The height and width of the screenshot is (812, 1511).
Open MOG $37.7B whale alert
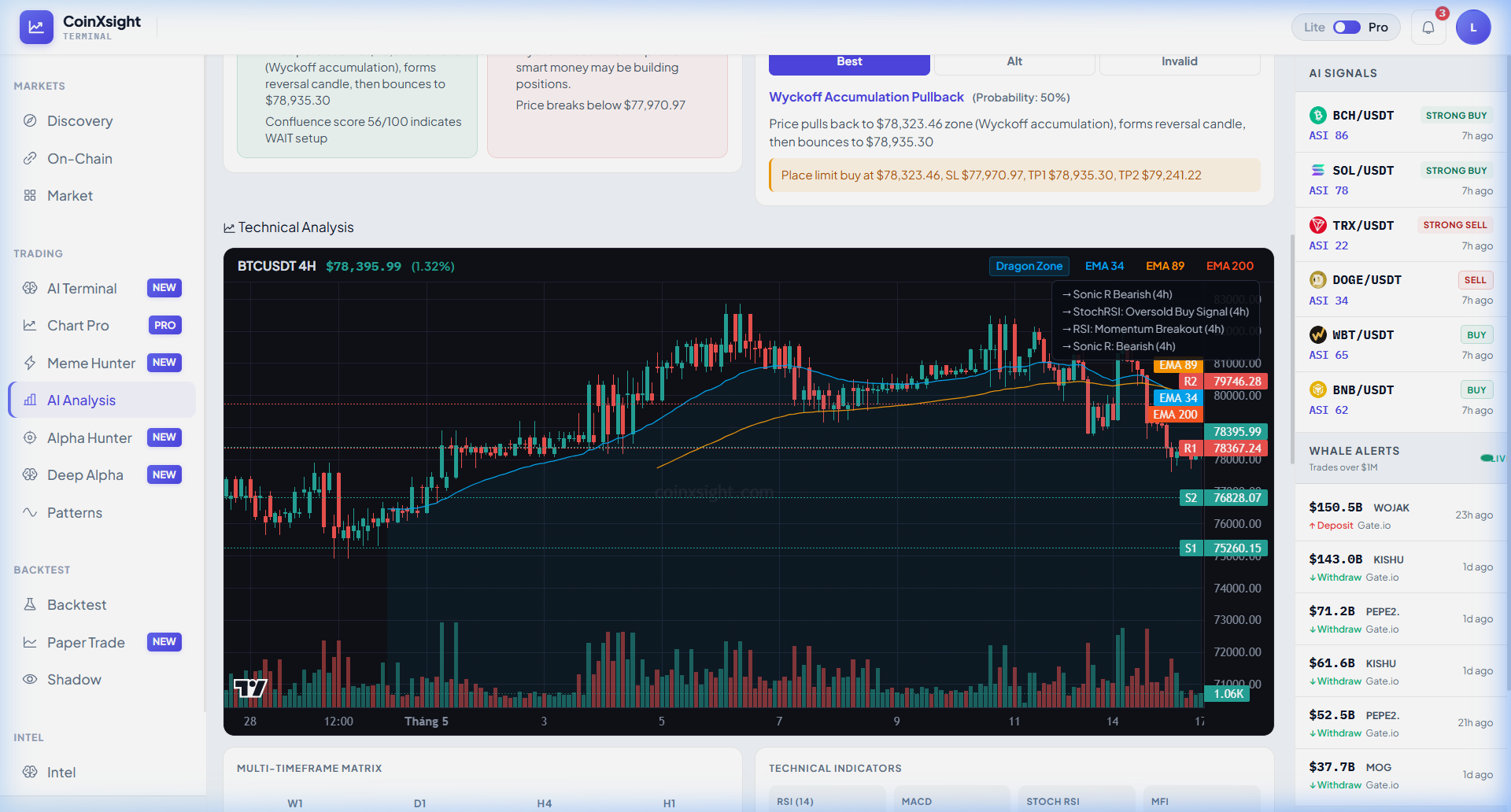click(1401, 775)
